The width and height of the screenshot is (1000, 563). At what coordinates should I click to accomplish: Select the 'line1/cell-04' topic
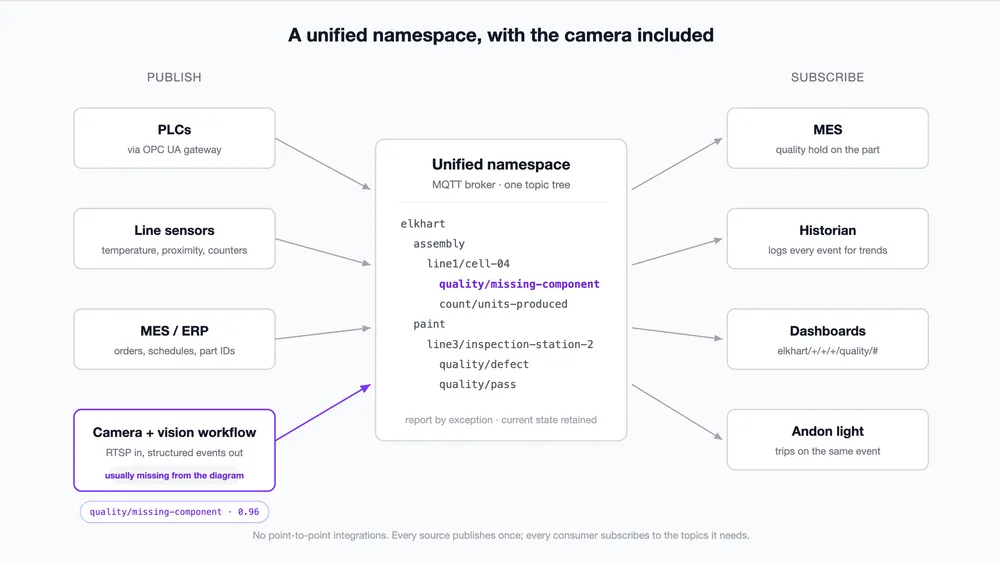468,264
